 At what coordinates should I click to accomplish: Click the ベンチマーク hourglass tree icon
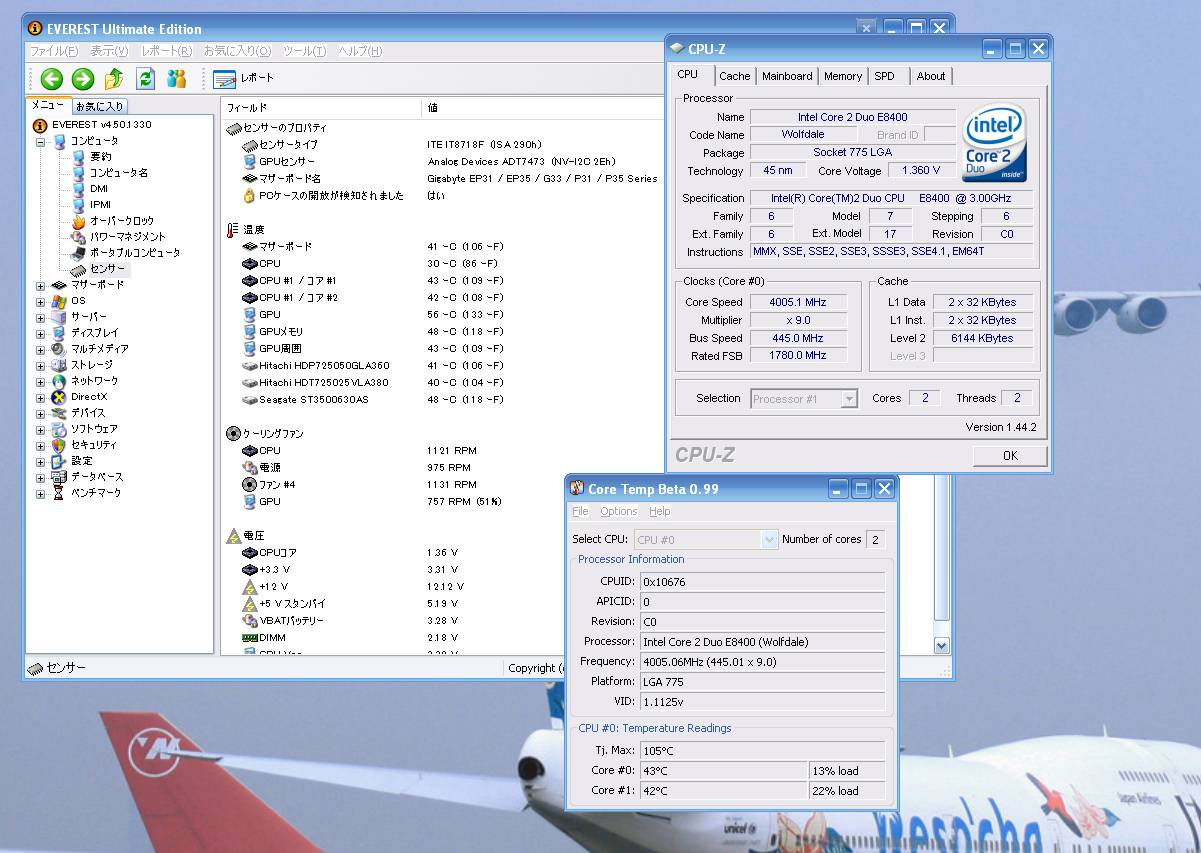tap(58, 493)
